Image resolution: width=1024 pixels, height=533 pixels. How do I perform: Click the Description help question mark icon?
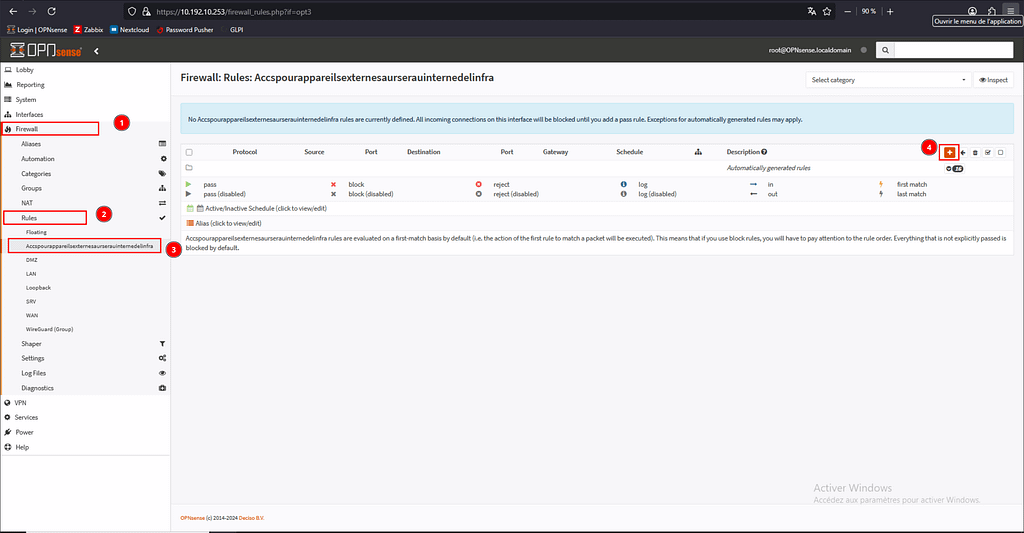765,152
